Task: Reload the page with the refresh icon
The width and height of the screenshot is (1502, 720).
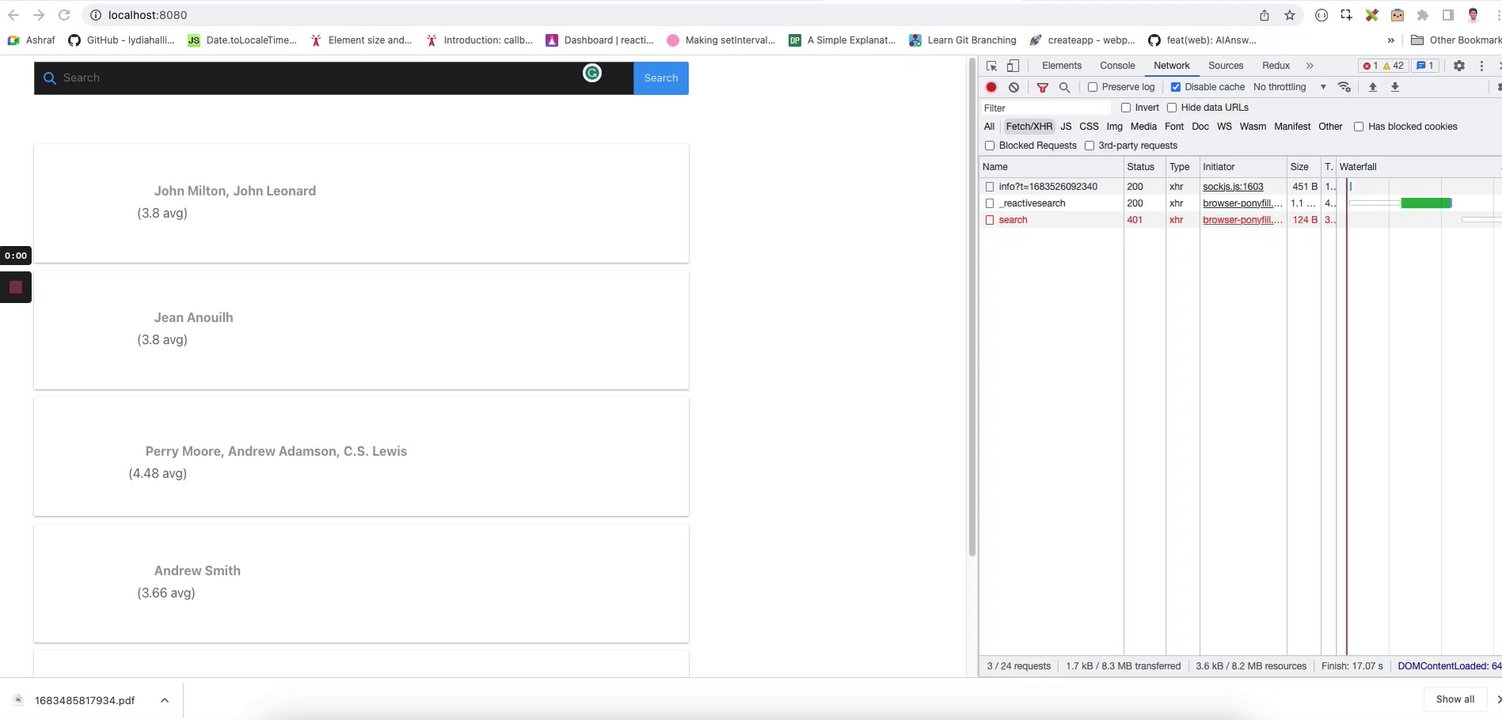Action: click(x=64, y=15)
